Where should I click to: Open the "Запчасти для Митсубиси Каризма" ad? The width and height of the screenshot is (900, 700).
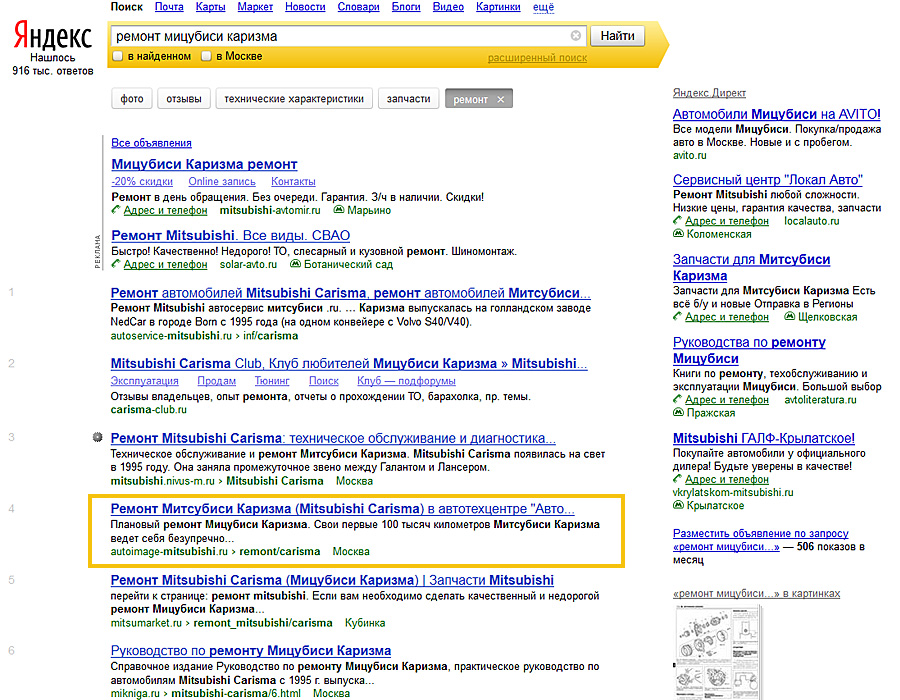tap(751, 267)
